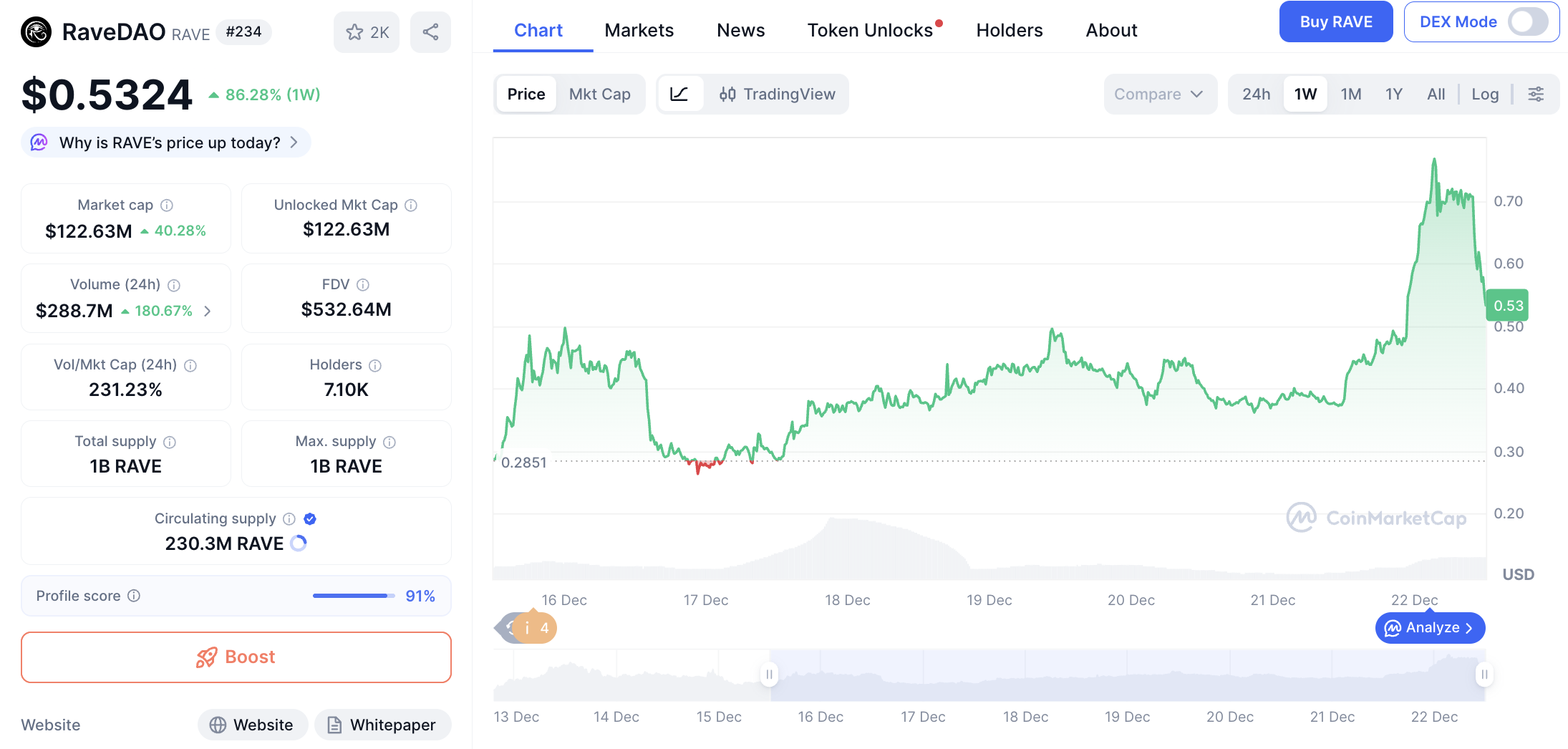Click the Profile score info icon
This screenshot has height=749, width=1568.
[134, 596]
